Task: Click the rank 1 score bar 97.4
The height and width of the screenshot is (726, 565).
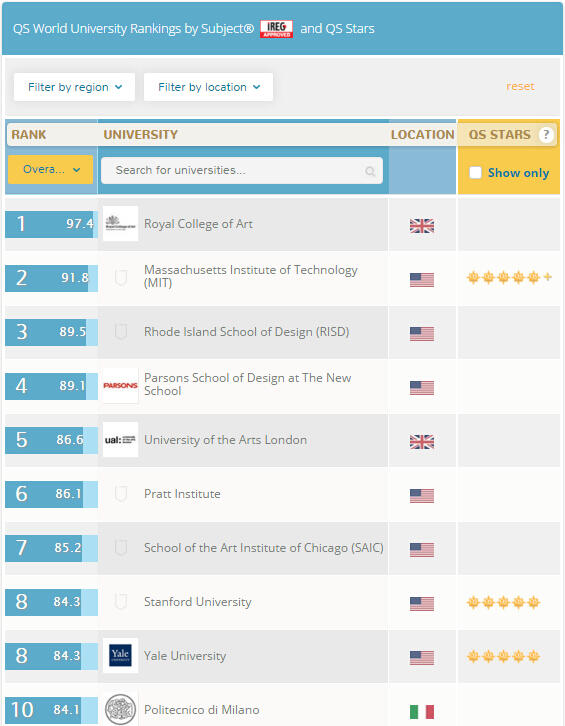Action: click(x=51, y=224)
